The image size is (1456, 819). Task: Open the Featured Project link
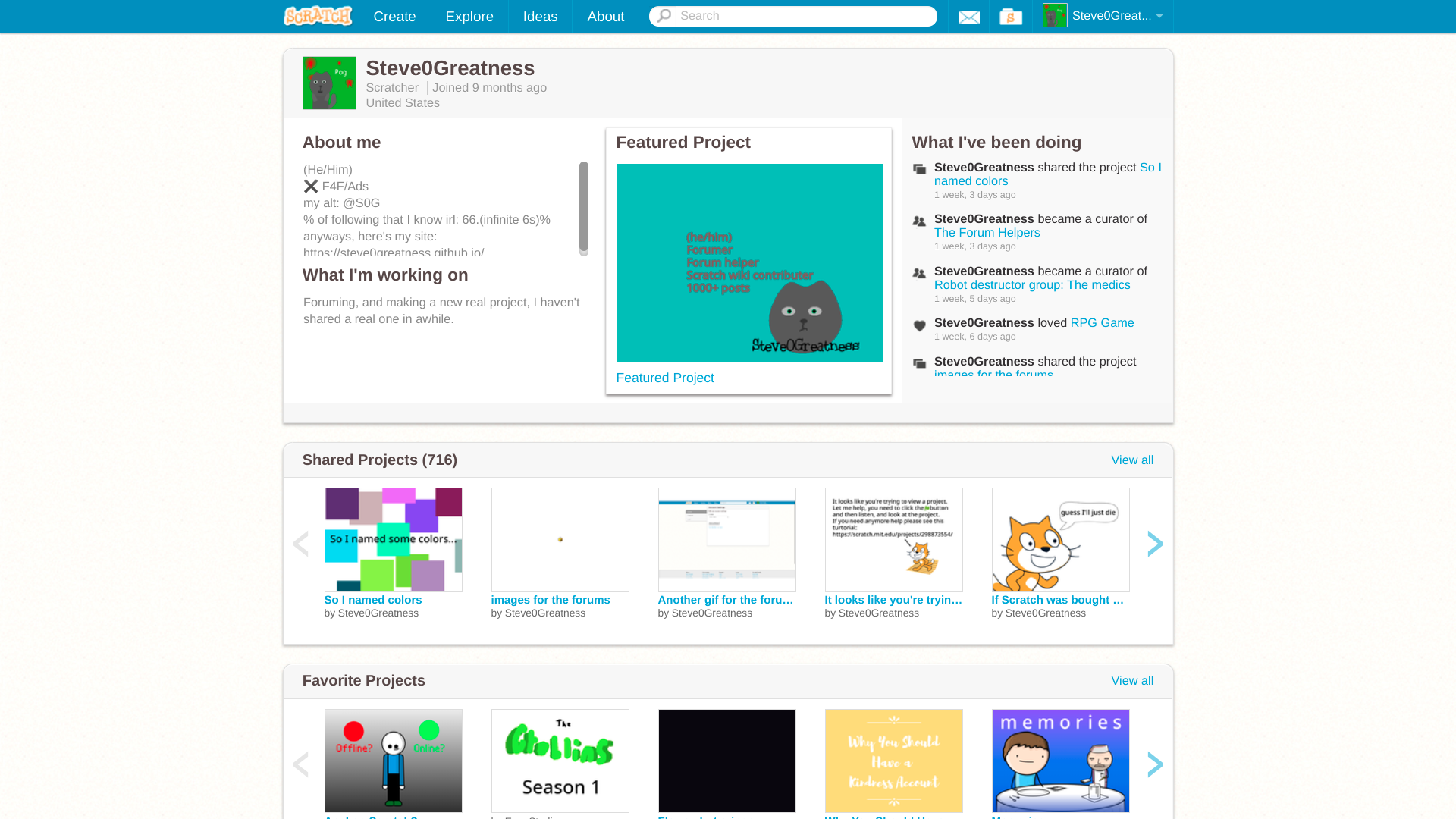[664, 378]
